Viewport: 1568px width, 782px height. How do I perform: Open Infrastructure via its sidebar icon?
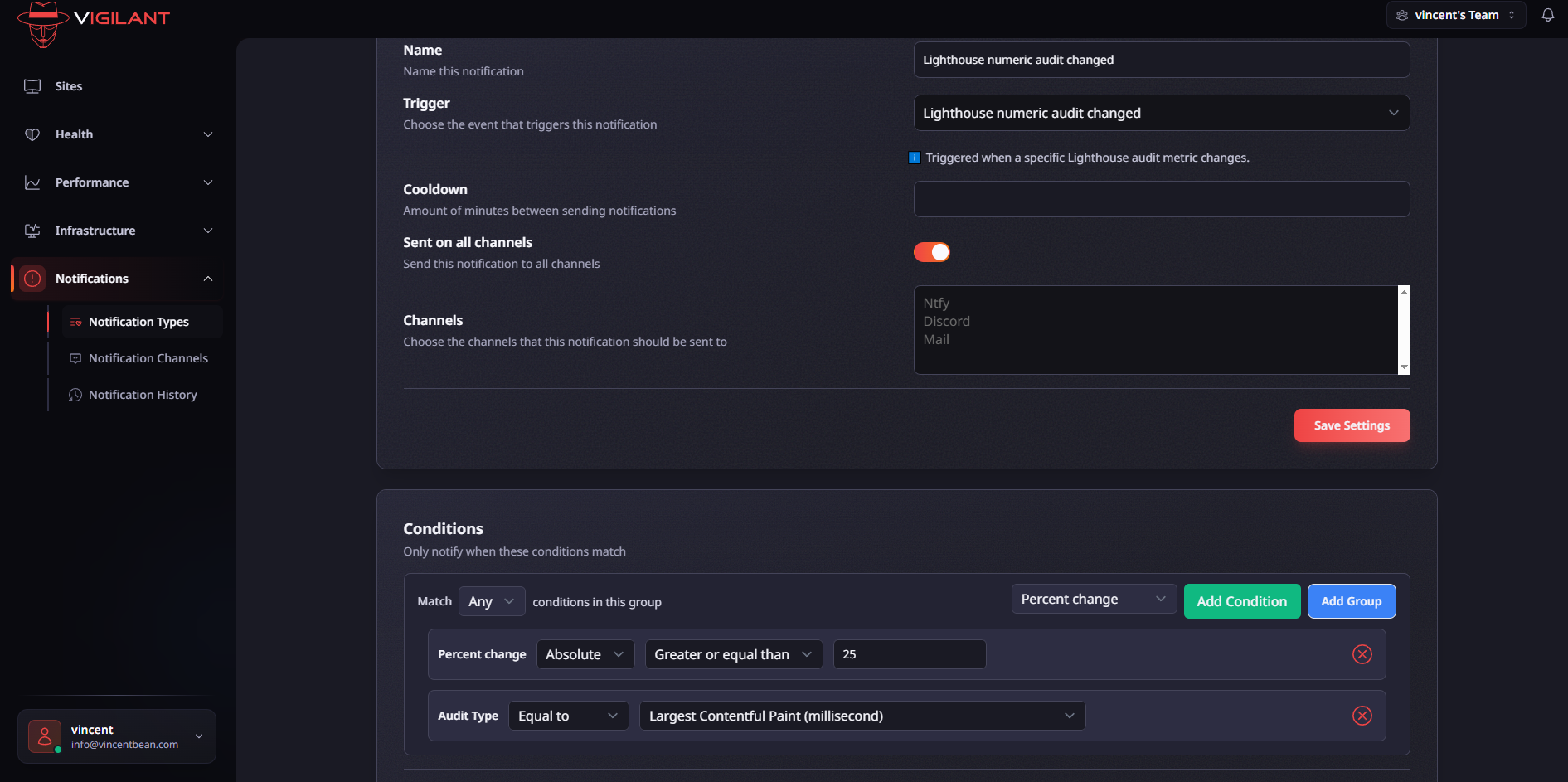pyautogui.click(x=32, y=230)
